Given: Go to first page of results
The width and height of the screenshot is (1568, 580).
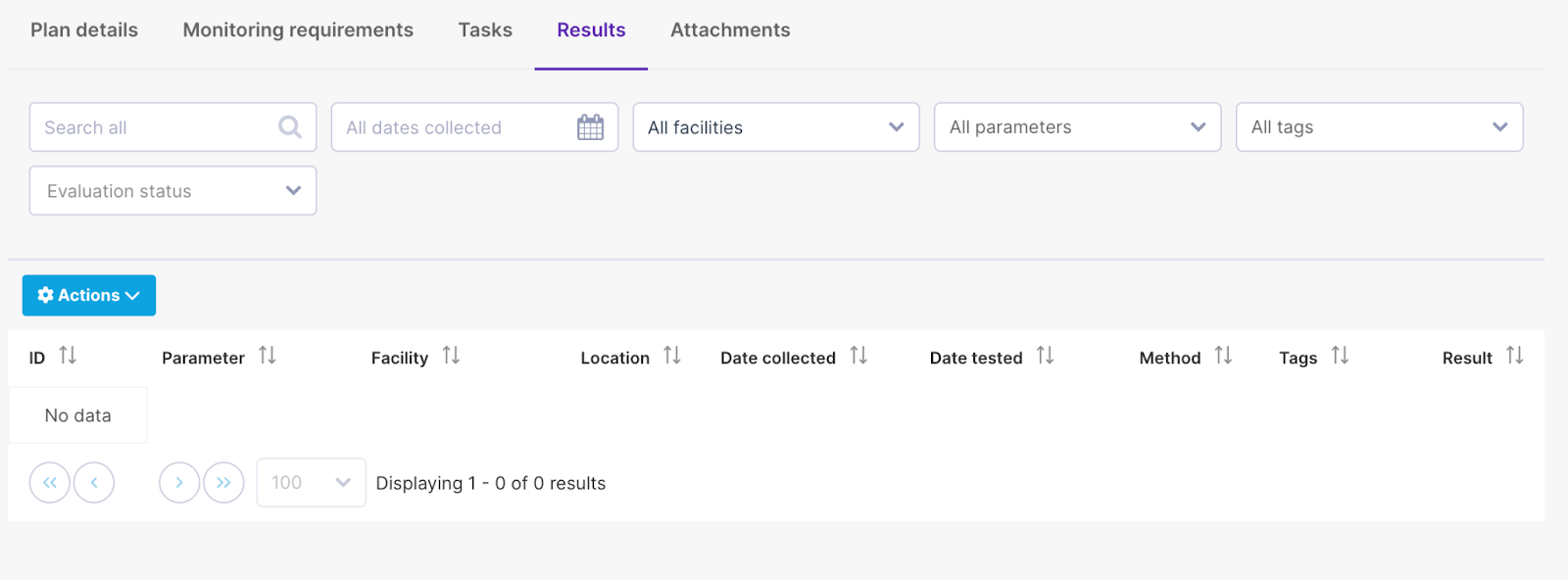Looking at the screenshot, I should click(x=50, y=483).
